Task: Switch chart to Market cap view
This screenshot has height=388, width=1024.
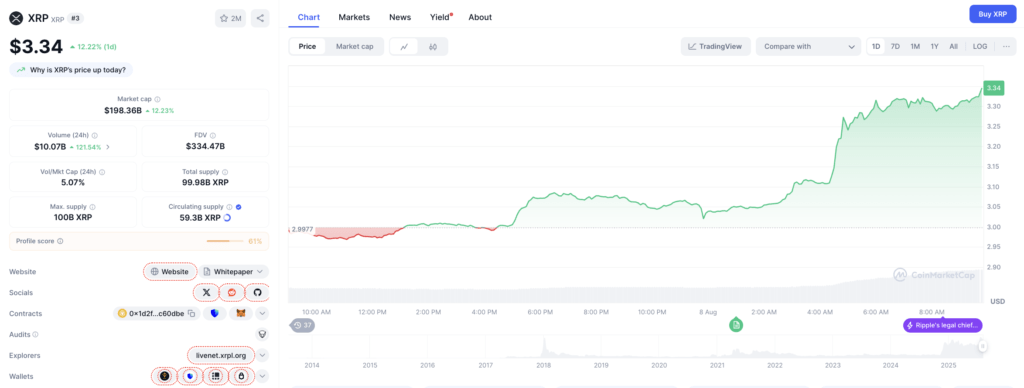Action: [354, 46]
